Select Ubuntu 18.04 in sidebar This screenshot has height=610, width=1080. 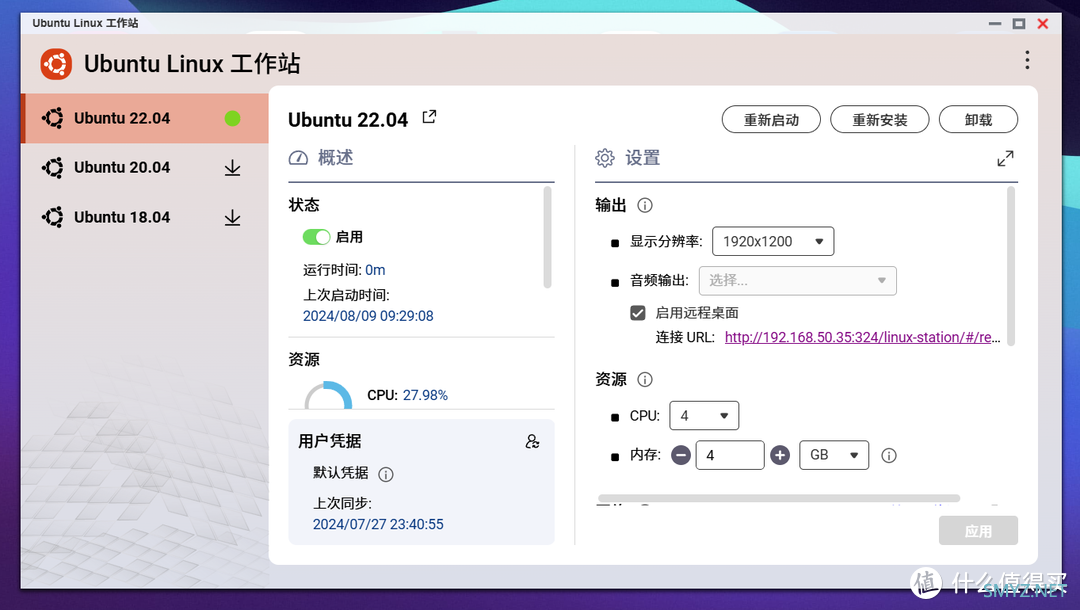[145, 218]
